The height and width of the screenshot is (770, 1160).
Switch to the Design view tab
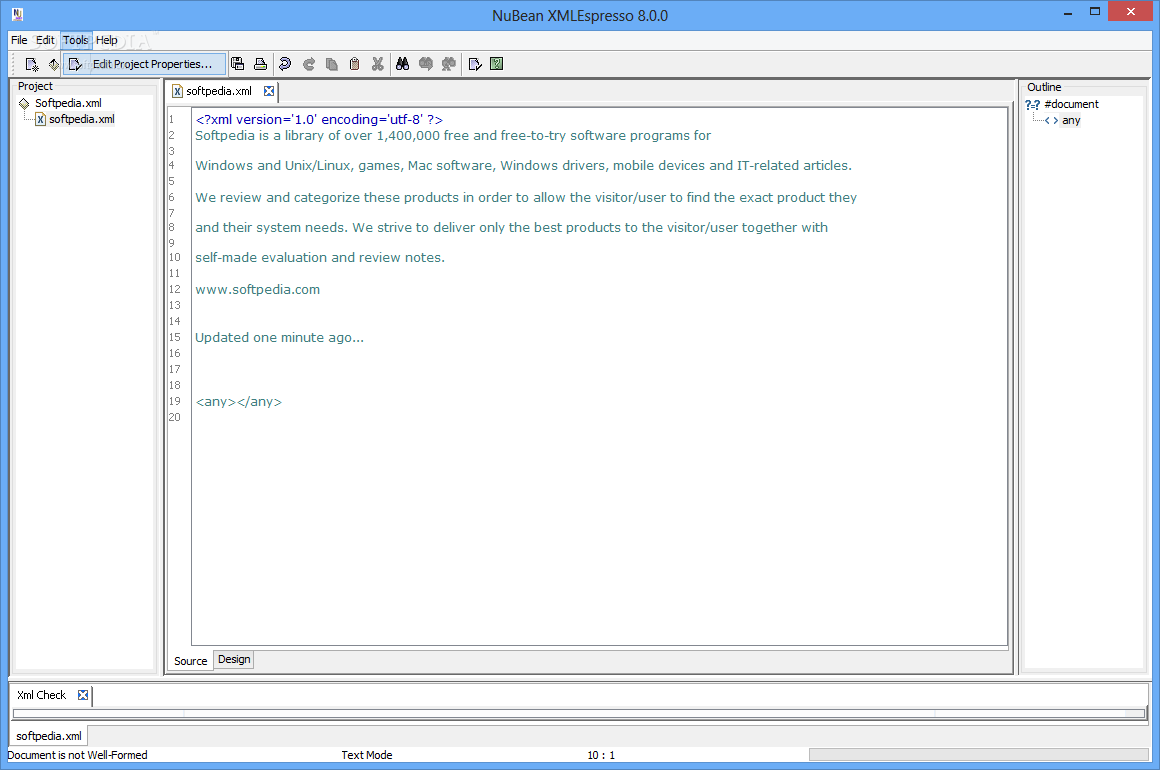click(x=234, y=659)
